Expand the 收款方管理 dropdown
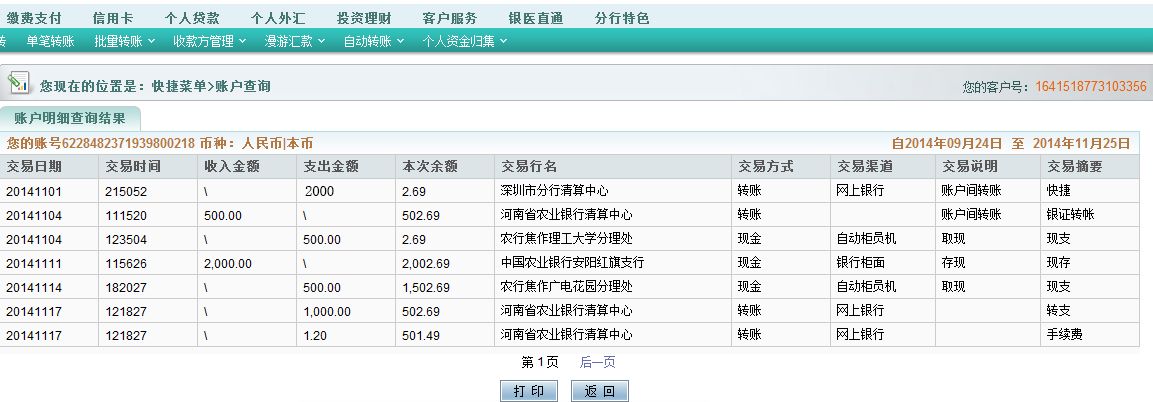1153x402 pixels. pyautogui.click(x=210, y=41)
